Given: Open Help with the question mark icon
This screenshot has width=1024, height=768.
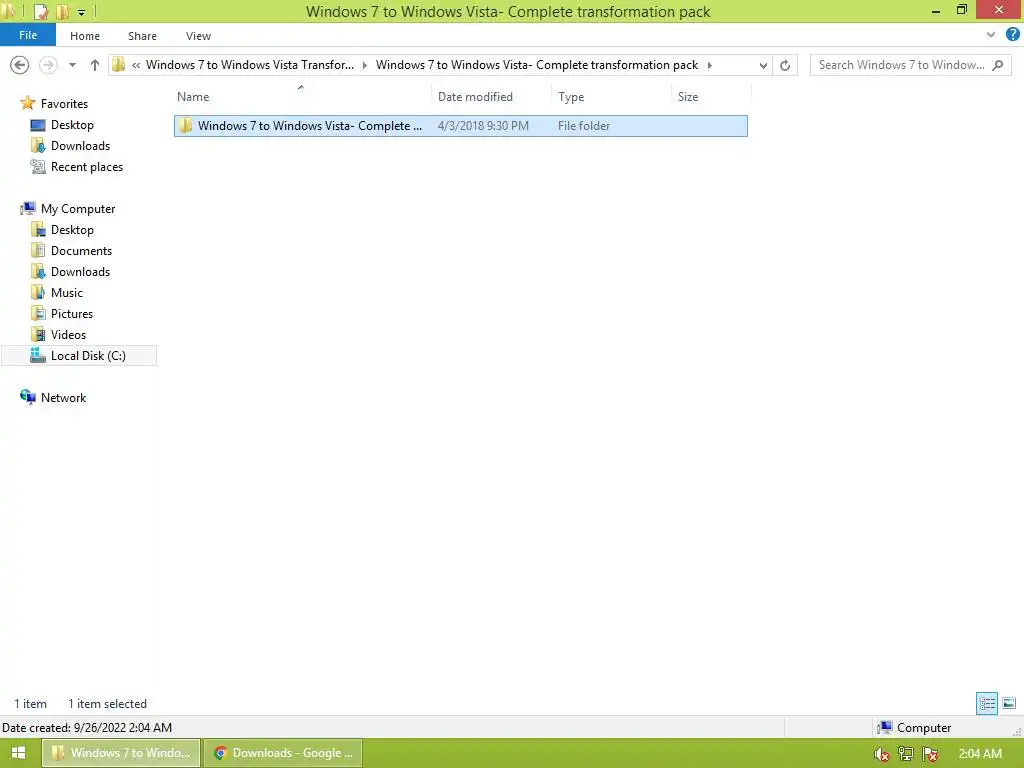Looking at the screenshot, I should click(x=1013, y=35).
